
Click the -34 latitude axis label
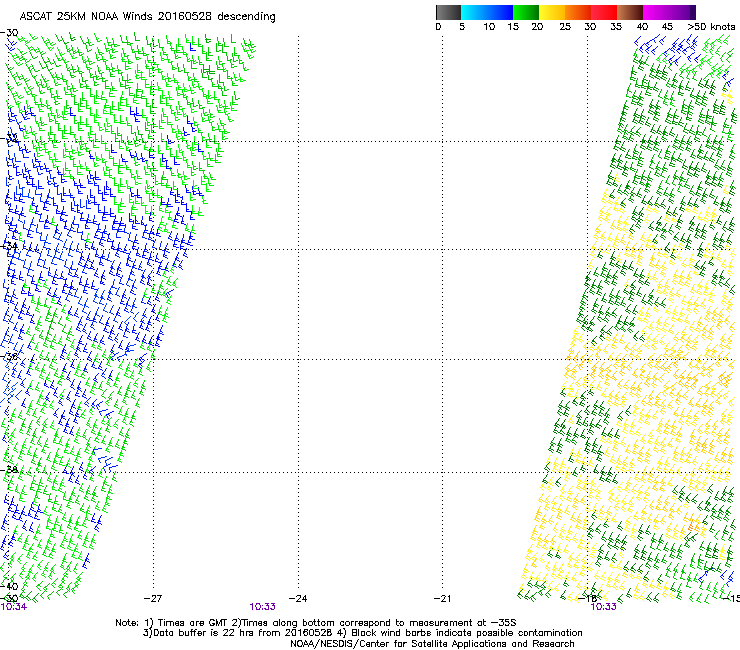coord(9,246)
